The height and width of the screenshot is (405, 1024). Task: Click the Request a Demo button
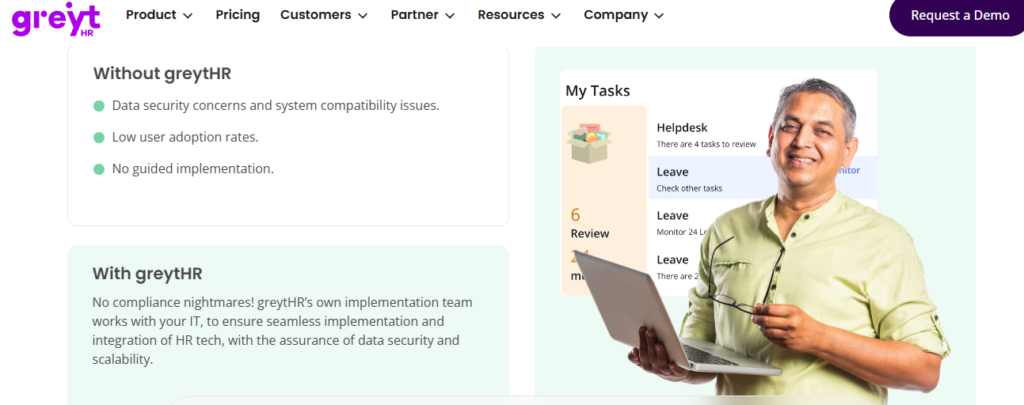tap(957, 16)
